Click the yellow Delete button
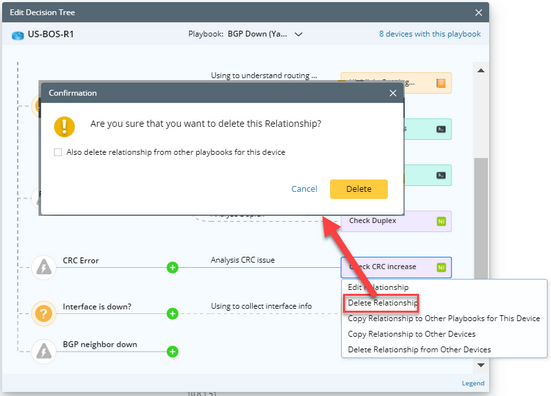551x396 pixels. (x=359, y=189)
